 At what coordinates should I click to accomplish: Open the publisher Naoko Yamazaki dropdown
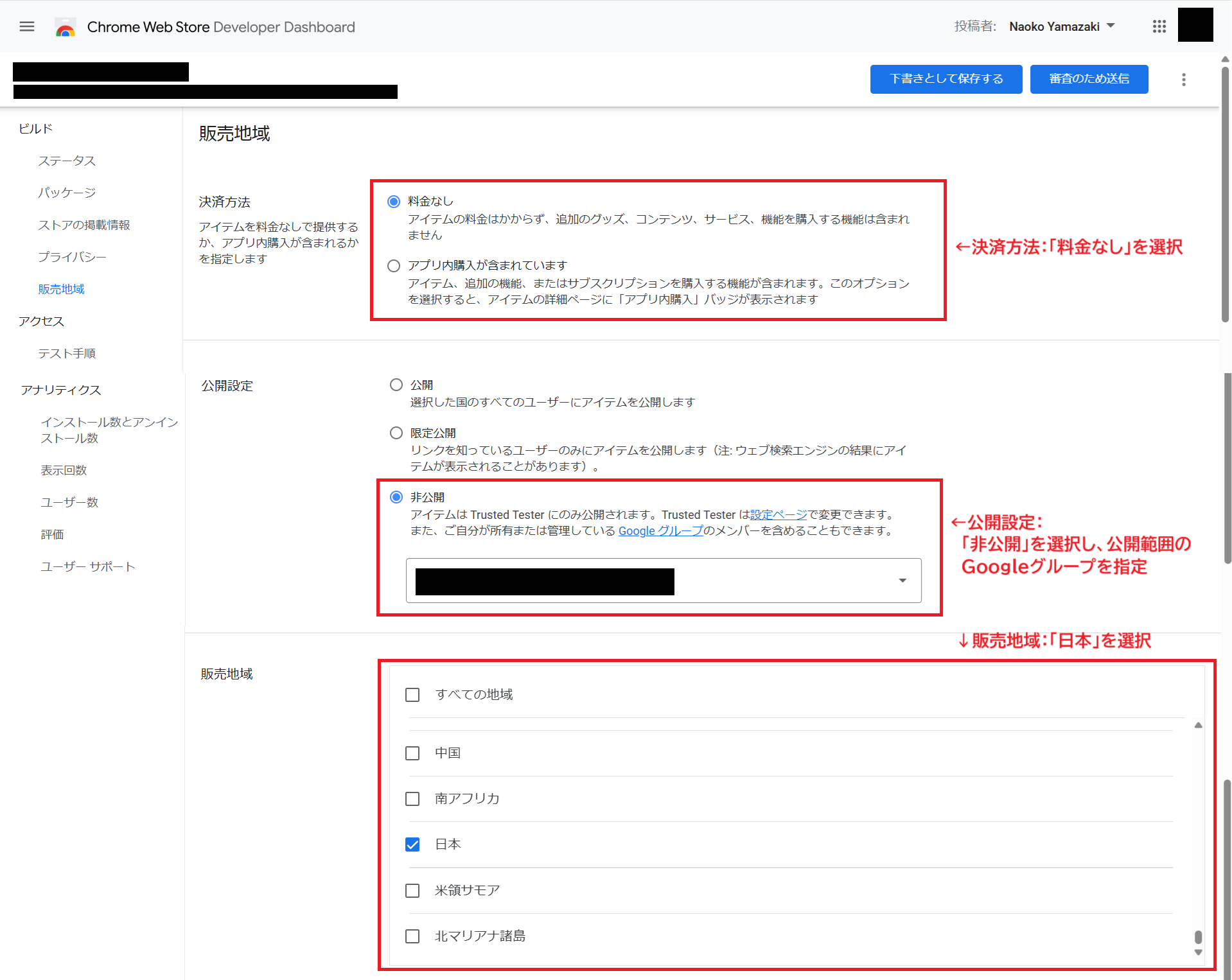point(1061,26)
